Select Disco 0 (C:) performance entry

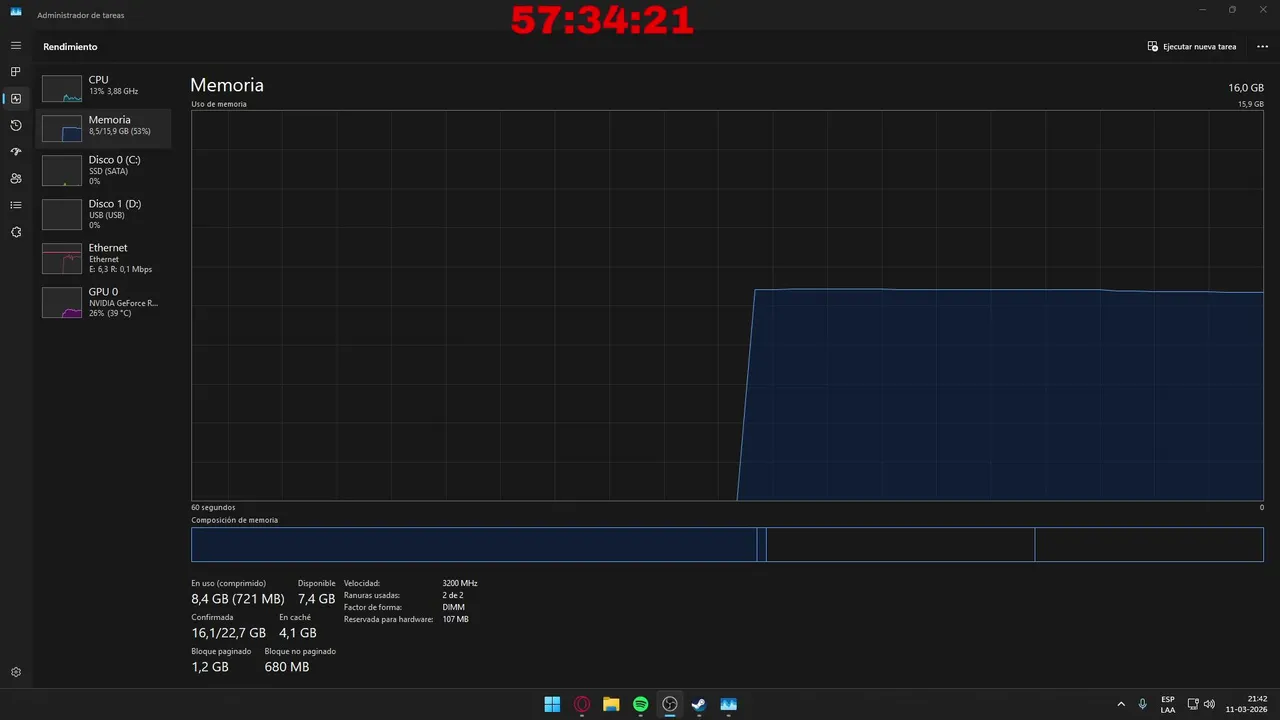104,170
